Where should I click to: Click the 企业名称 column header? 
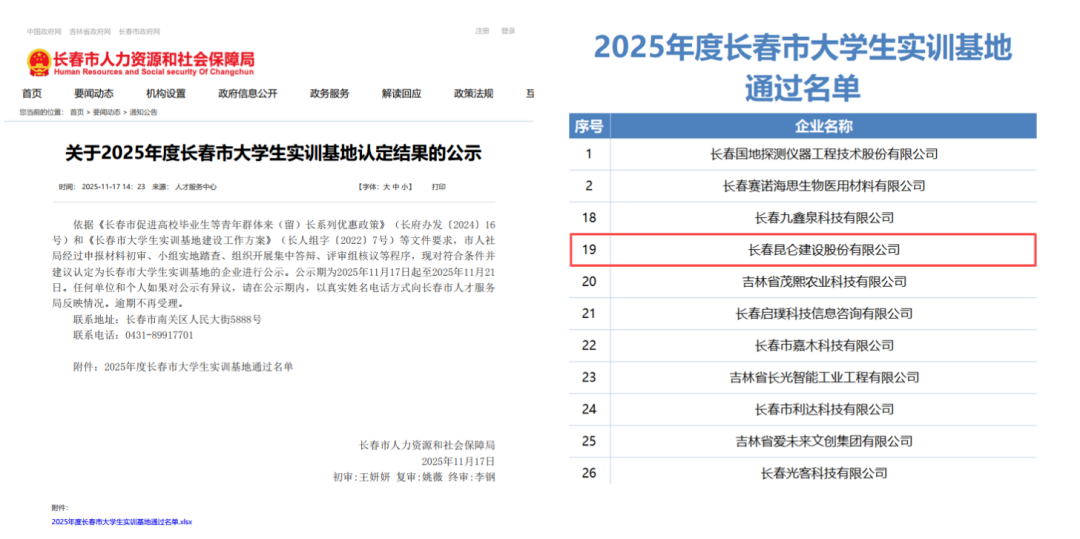click(823, 126)
